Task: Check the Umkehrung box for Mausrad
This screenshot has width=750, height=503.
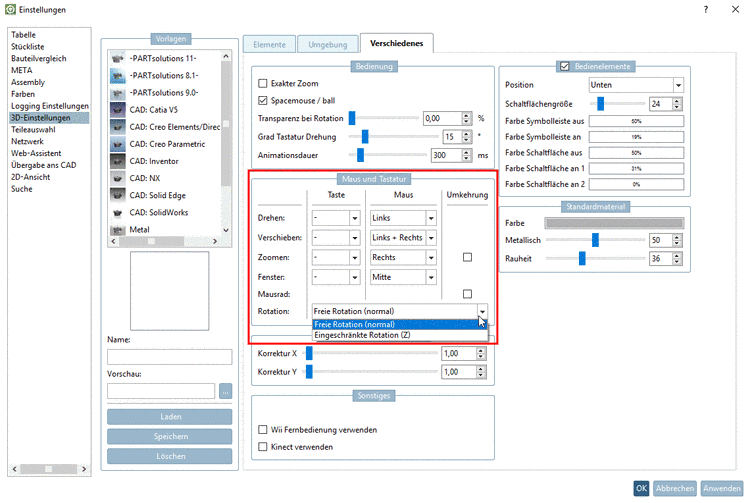Action: 467,294
